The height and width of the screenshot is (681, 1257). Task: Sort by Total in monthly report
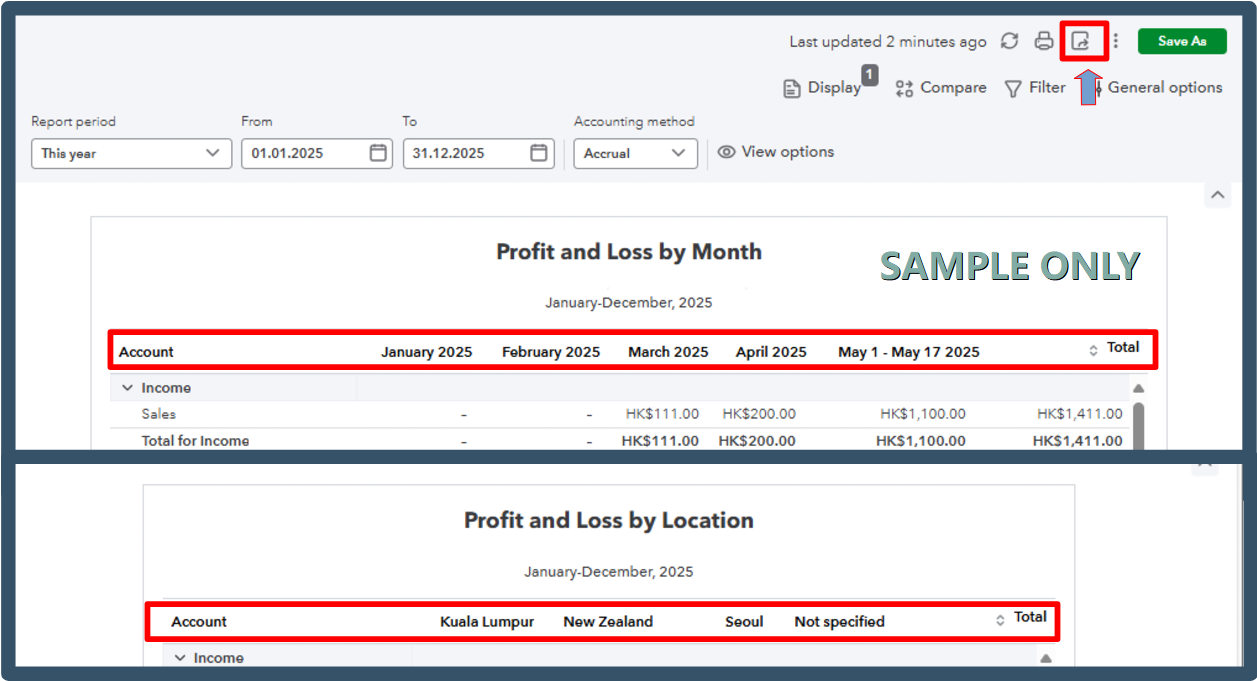pos(1093,350)
